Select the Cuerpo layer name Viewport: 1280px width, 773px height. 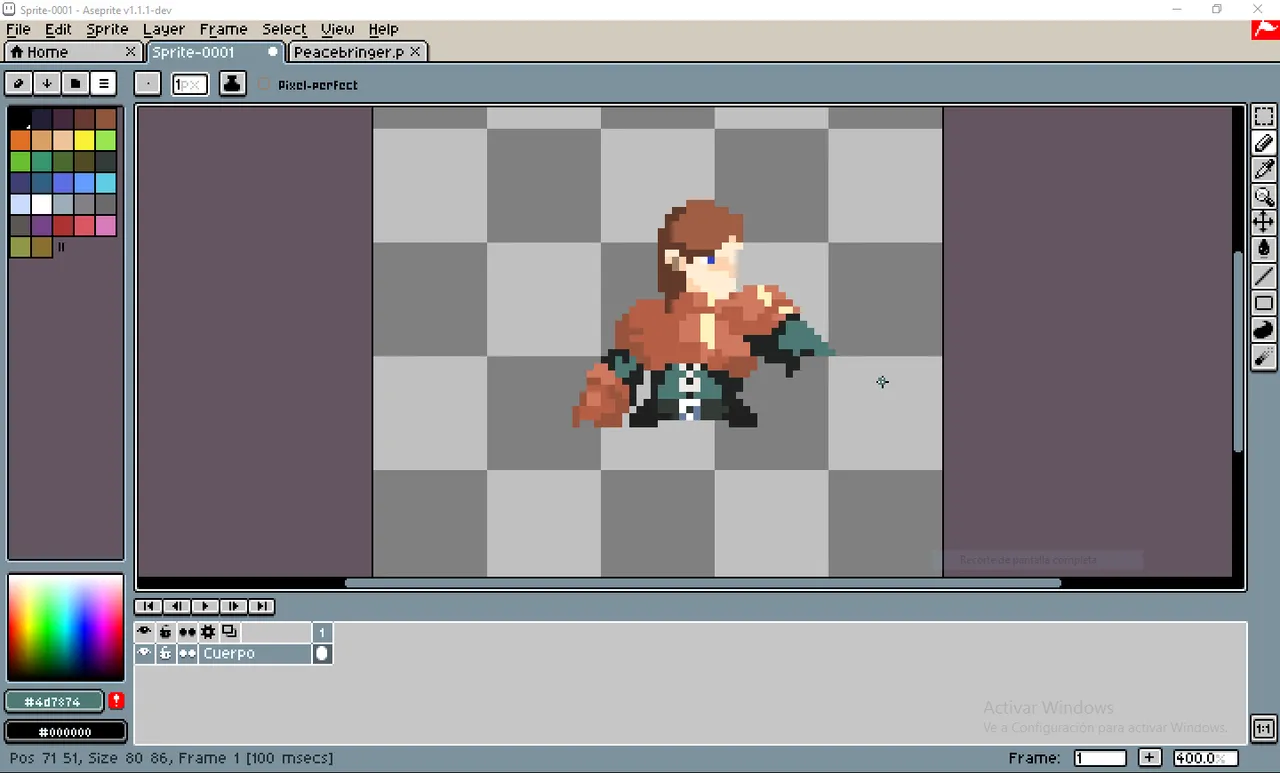tap(255, 653)
